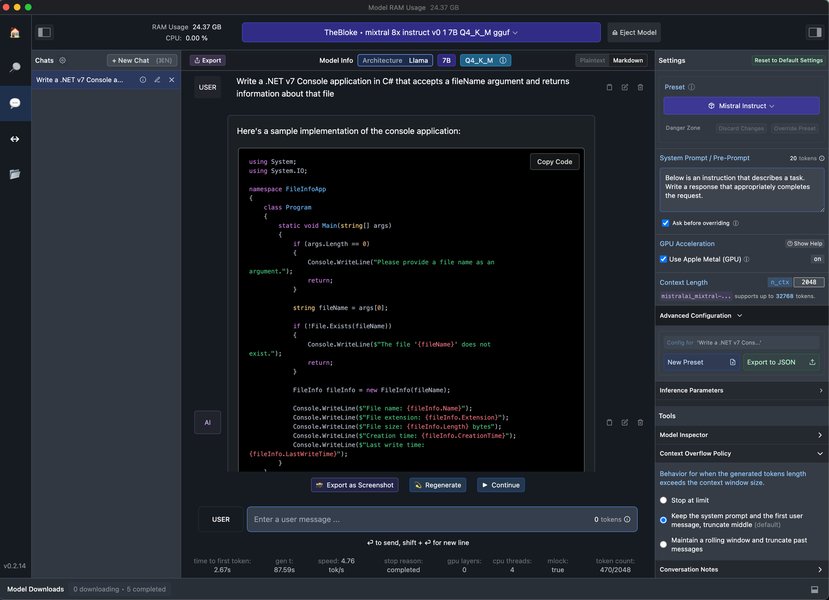Open the Mistral Instruct preset dropdown
This screenshot has height=600, width=829.
pyautogui.click(x=740, y=106)
